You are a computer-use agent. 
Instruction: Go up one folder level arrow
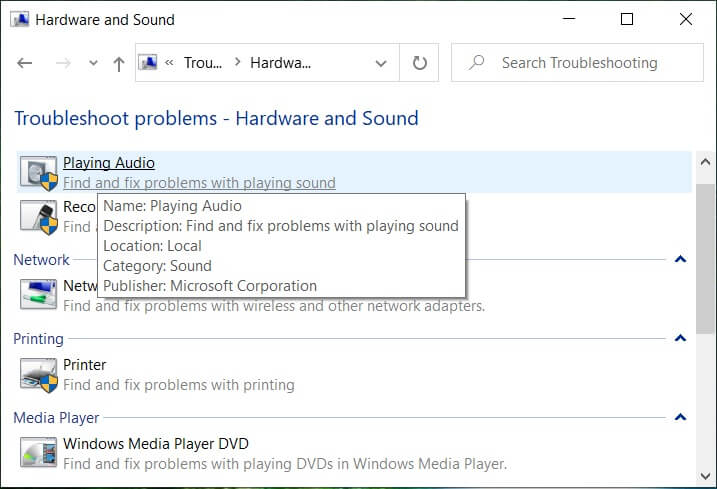click(119, 63)
